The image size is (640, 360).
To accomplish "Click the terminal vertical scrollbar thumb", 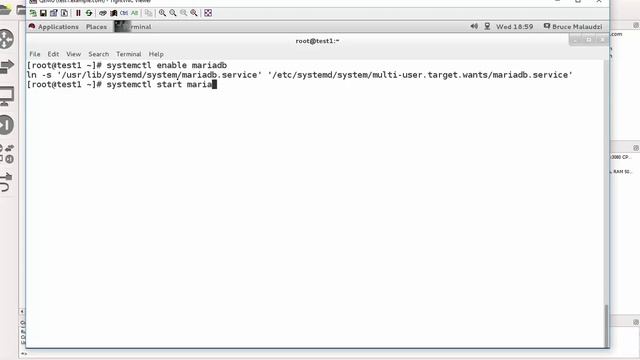I will click(x=606, y=326).
